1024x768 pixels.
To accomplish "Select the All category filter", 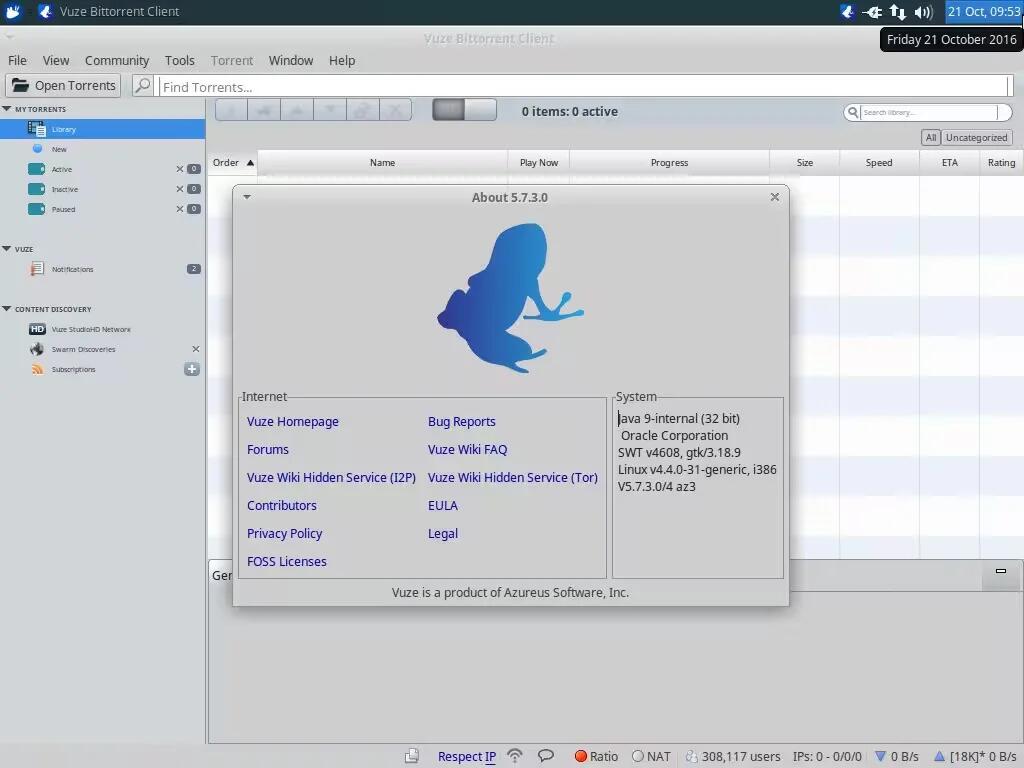I will point(931,138).
